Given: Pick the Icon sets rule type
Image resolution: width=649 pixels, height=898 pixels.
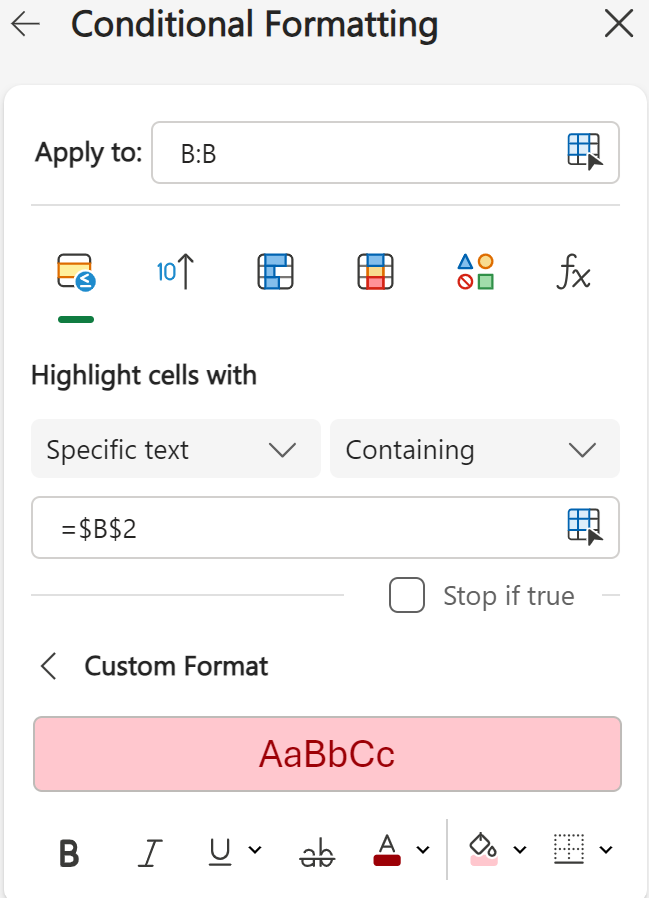Looking at the screenshot, I should [x=475, y=272].
